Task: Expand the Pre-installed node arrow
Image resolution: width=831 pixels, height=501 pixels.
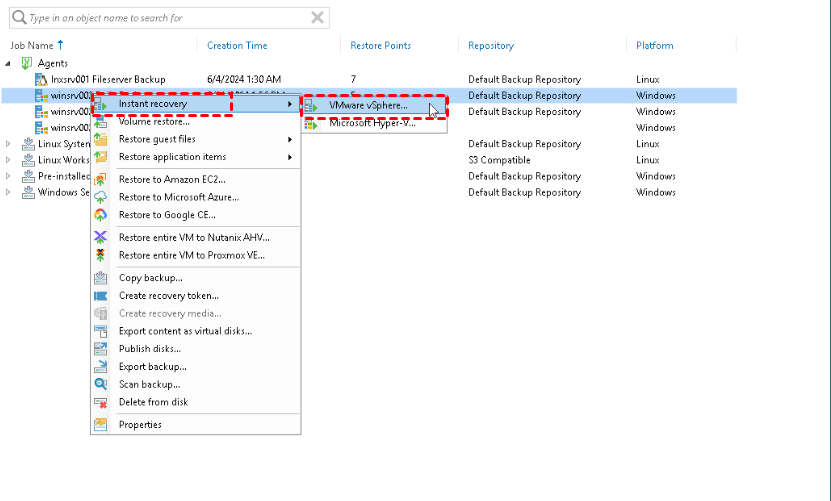Action: pyautogui.click(x=8, y=176)
